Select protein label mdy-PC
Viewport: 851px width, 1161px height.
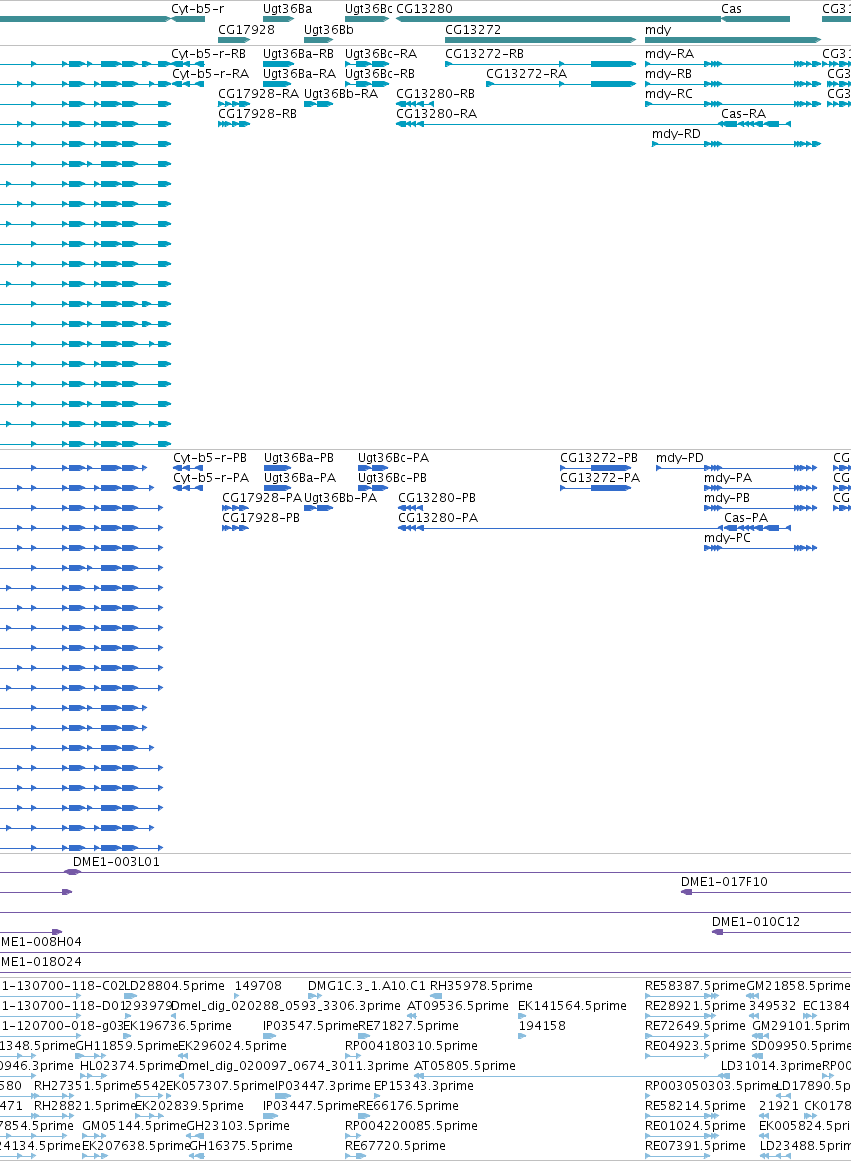(x=727, y=538)
